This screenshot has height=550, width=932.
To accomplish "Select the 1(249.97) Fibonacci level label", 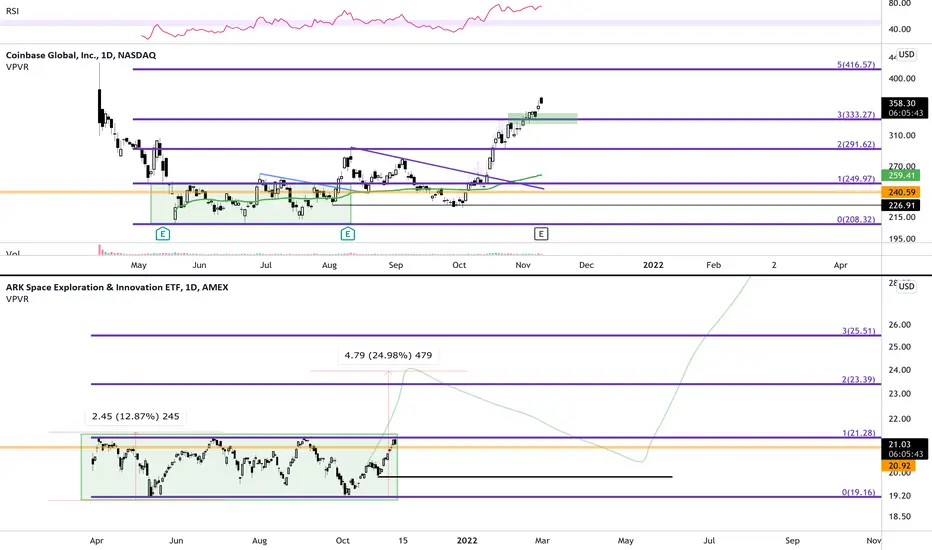I will (x=856, y=178).
